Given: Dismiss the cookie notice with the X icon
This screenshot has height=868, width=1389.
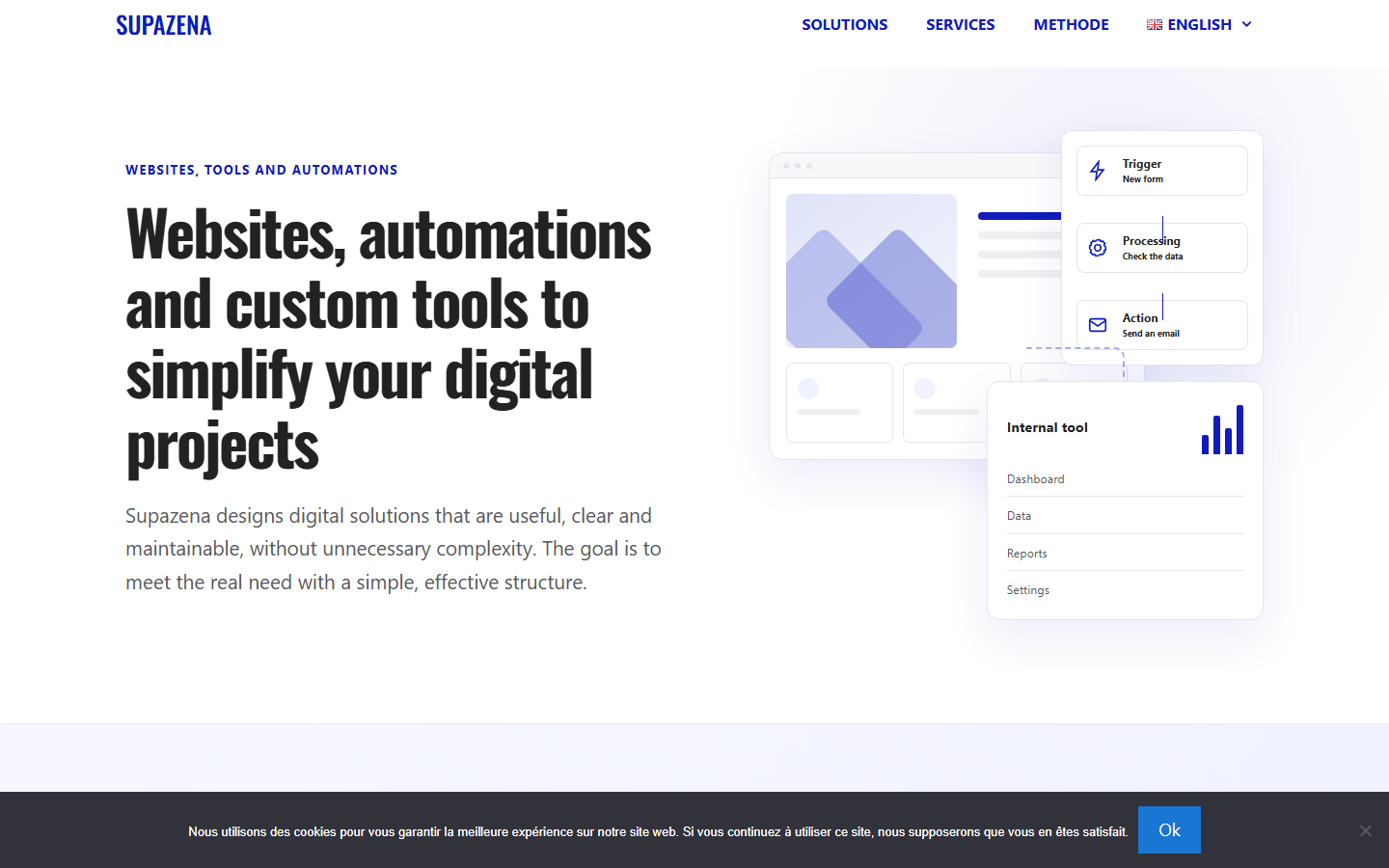Looking at the screenshot, I should pyautogui.click(x=1365, y=830).
